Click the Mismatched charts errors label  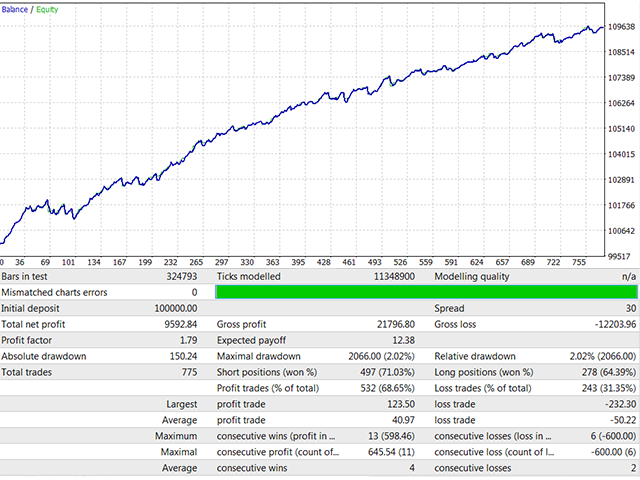(52, 292)
